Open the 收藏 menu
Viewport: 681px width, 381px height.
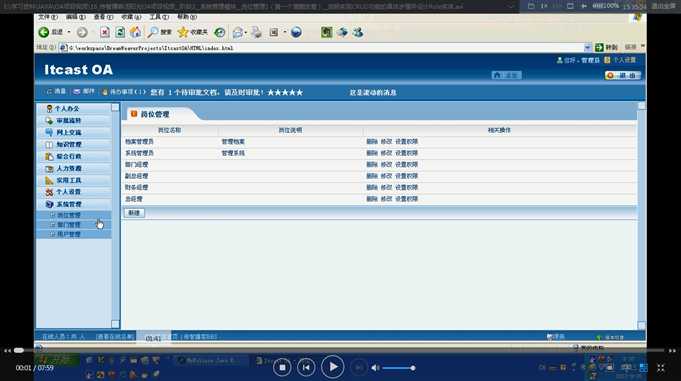(x=131, y=17)
